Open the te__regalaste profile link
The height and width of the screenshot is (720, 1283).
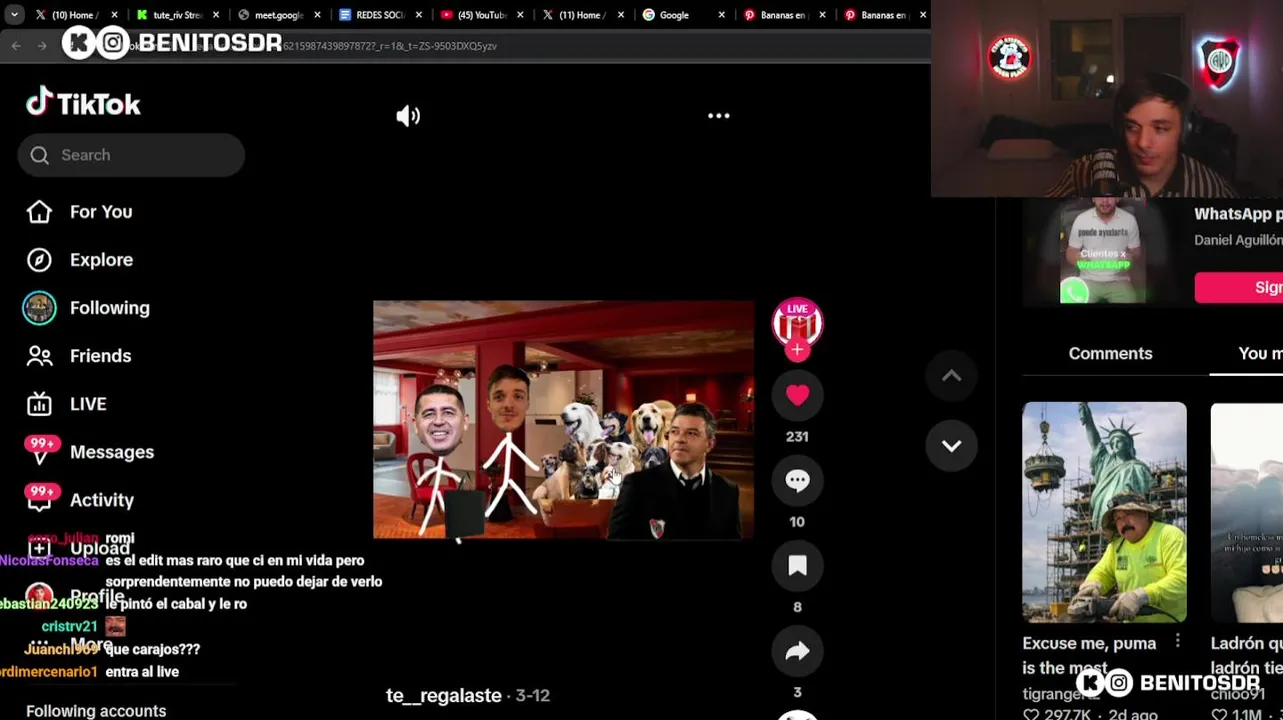click(x=443, y=695)
